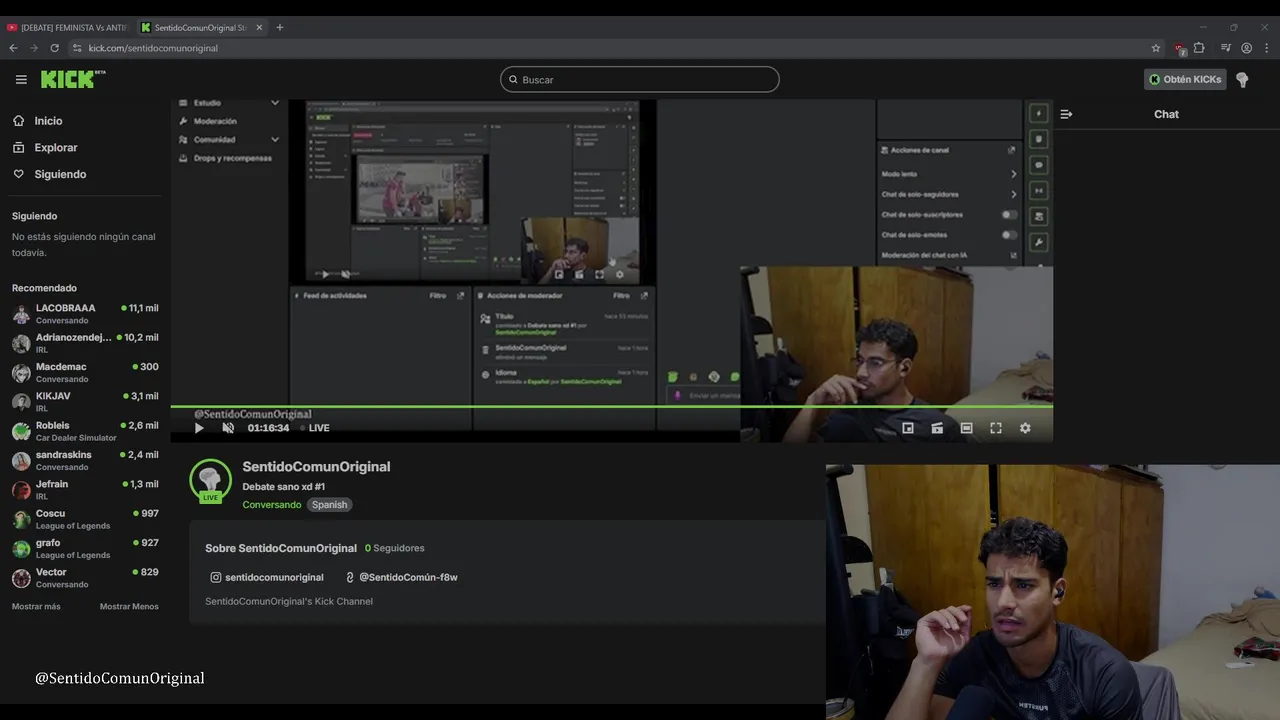Open the sentidocomunoriginal Instagram link

click(267, 577)
